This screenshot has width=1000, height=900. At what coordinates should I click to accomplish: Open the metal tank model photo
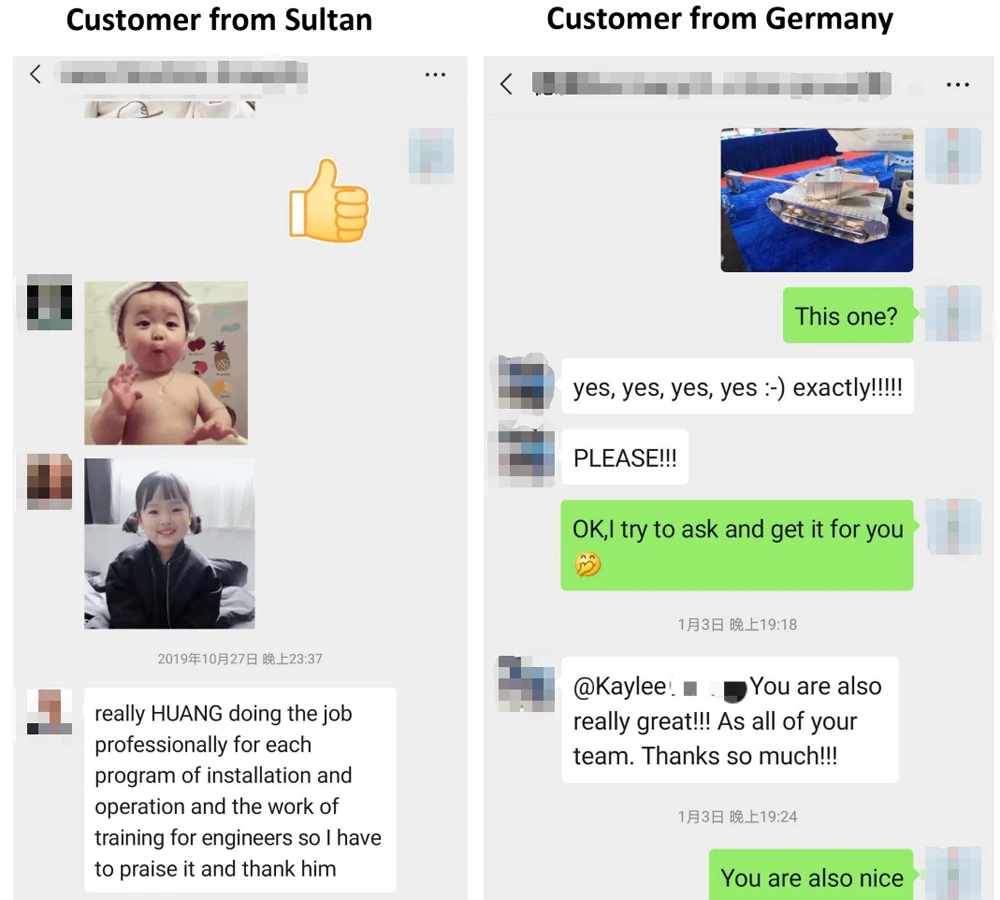[x=816, y=200]
